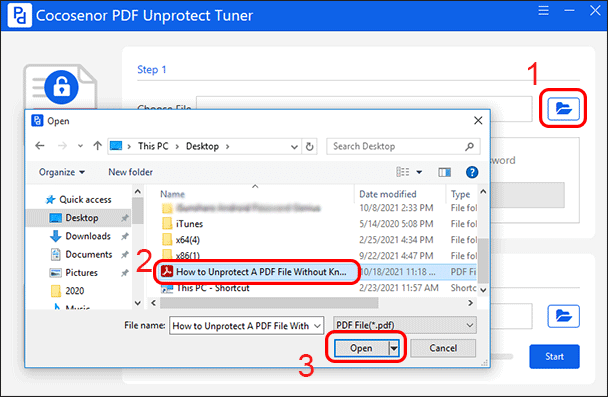Unpin Desktop using its pin icon
608x397 pixels.
[124, 218]
